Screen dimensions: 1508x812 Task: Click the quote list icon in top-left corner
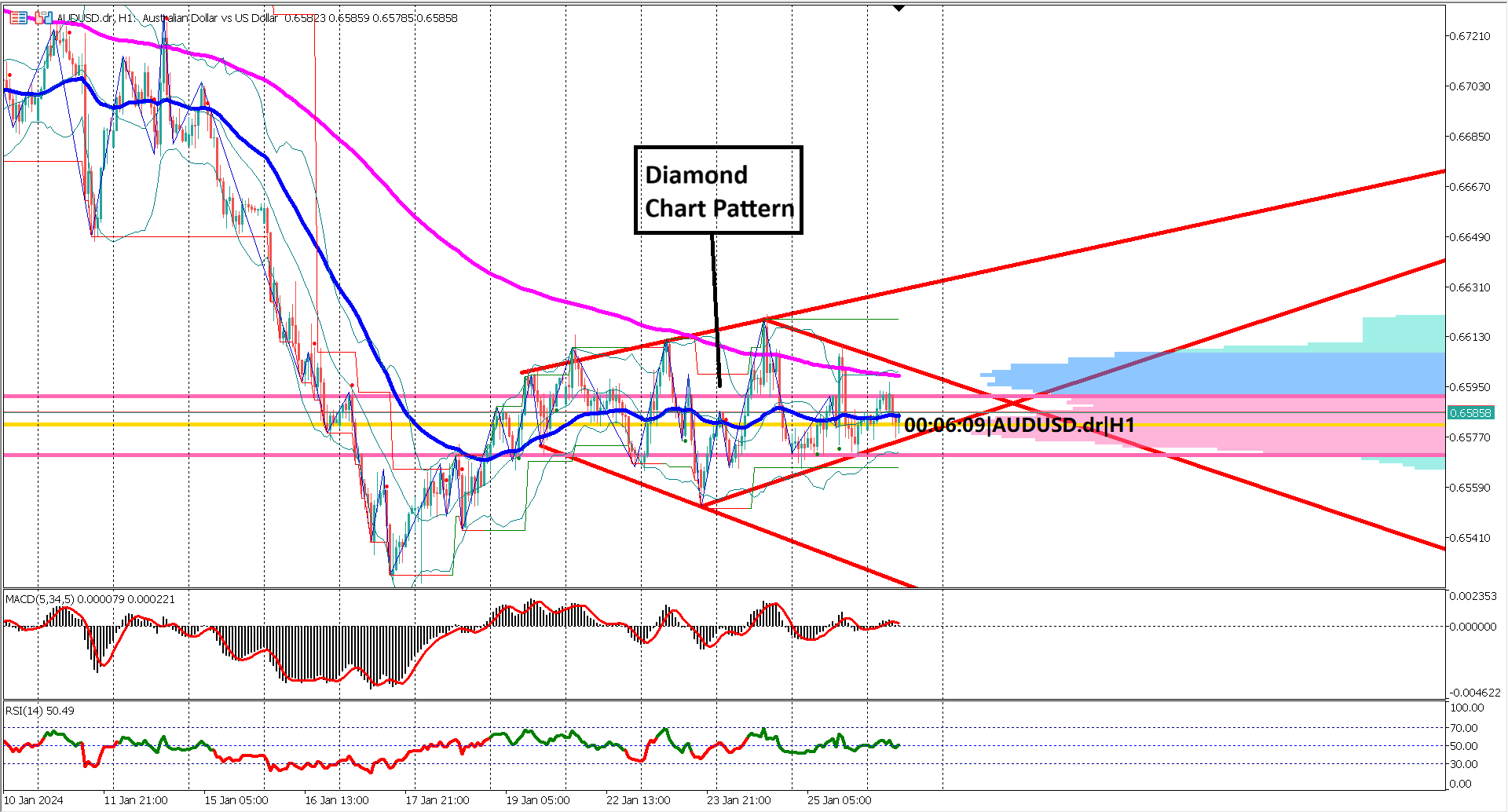pos(18,17)
